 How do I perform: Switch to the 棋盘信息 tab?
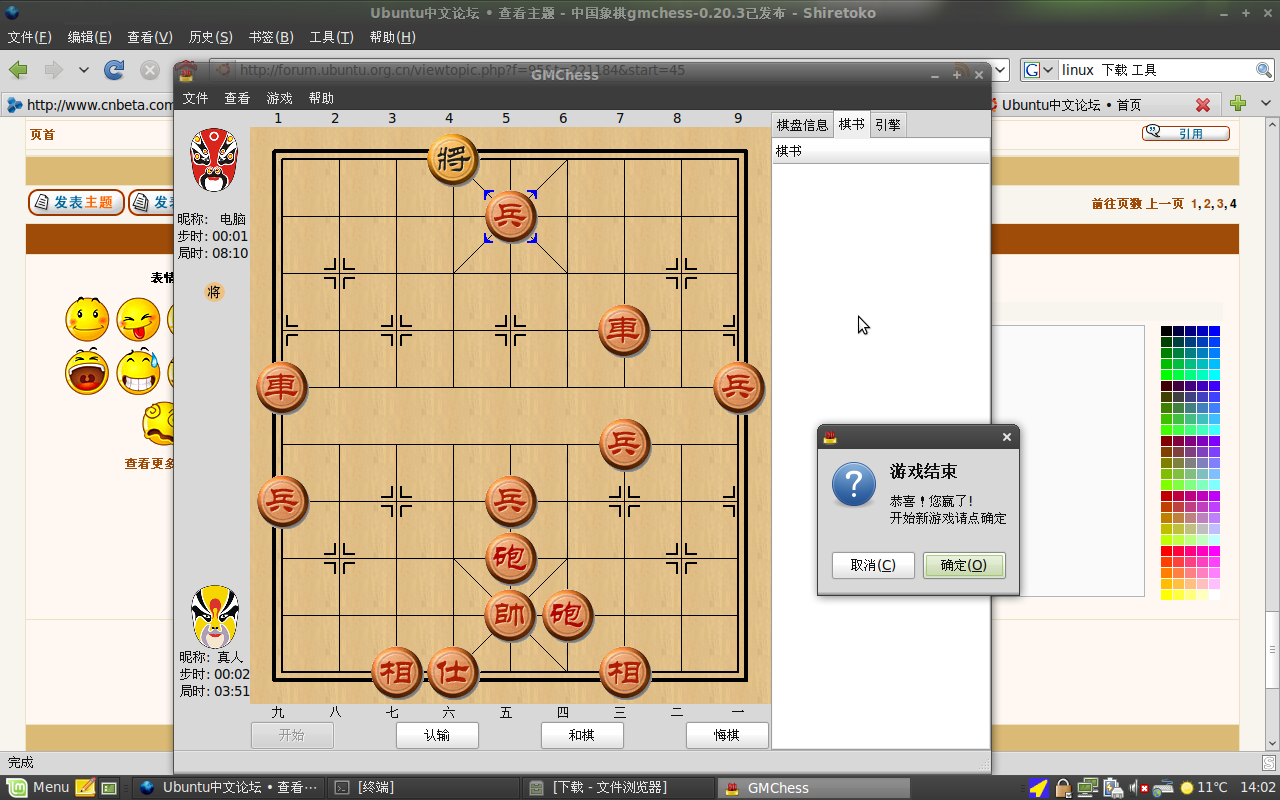tap(802, 125)
